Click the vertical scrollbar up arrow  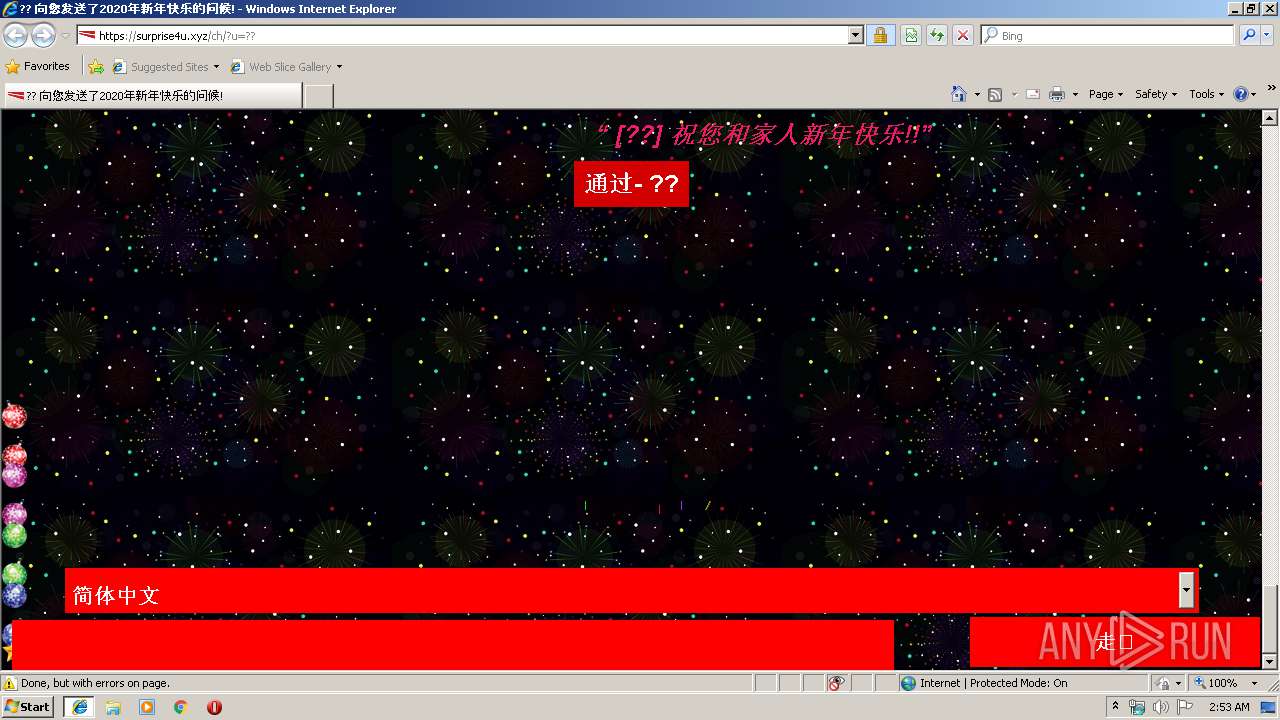click(1270, 118)
